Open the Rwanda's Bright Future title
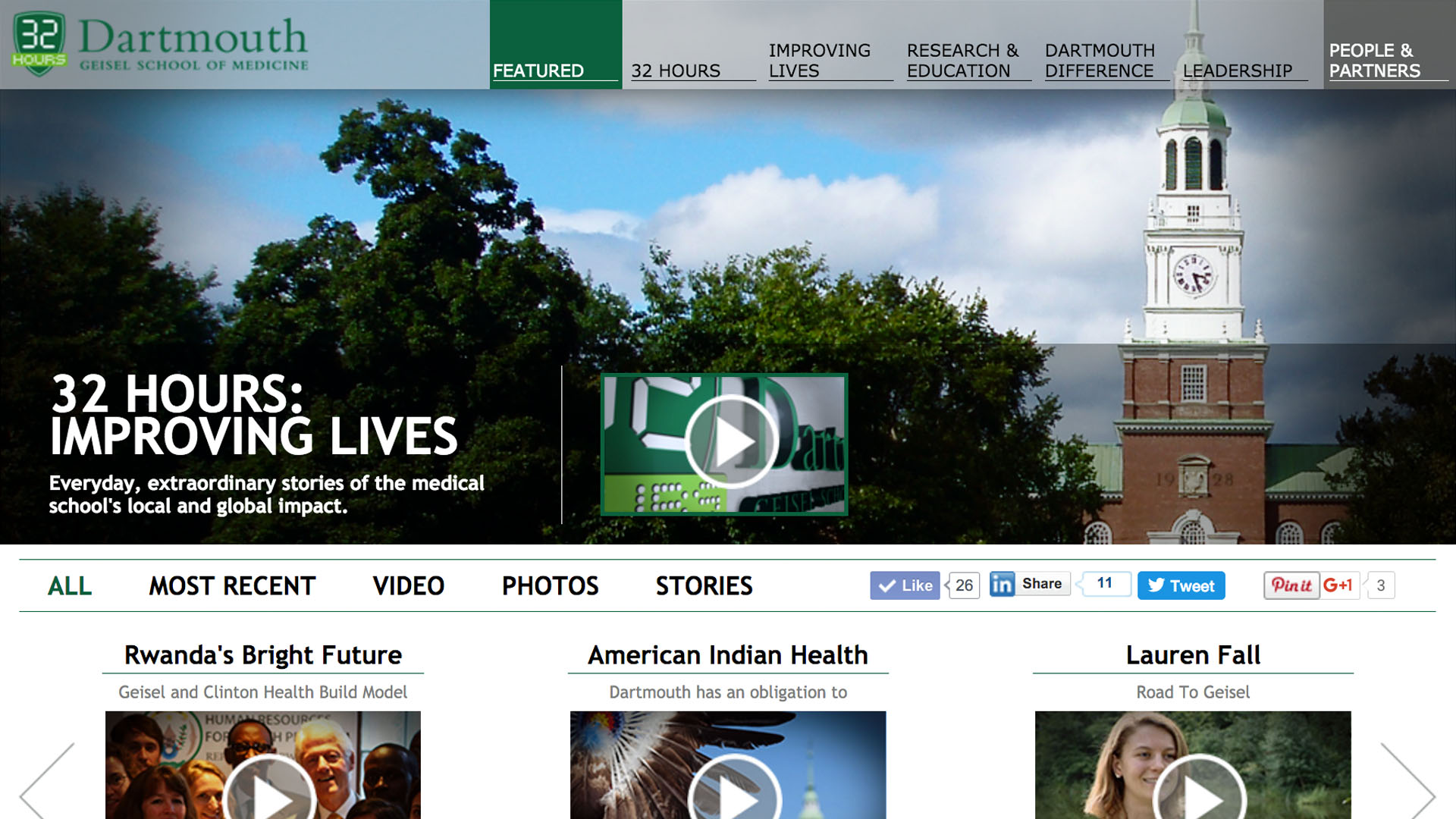Viewport: 1456px width, 819px height. pos(263,655)
